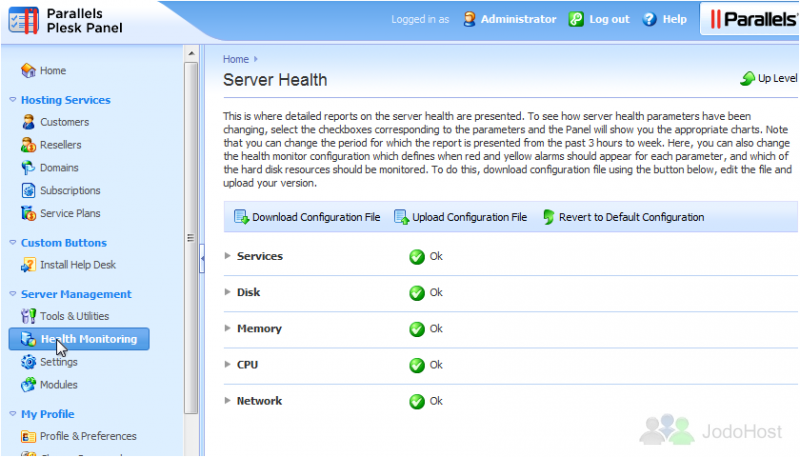Click the Upload Configuration File icon
The width and height of the screenshot is (800, 457).
pyautogui.click(x=402, y=217)
